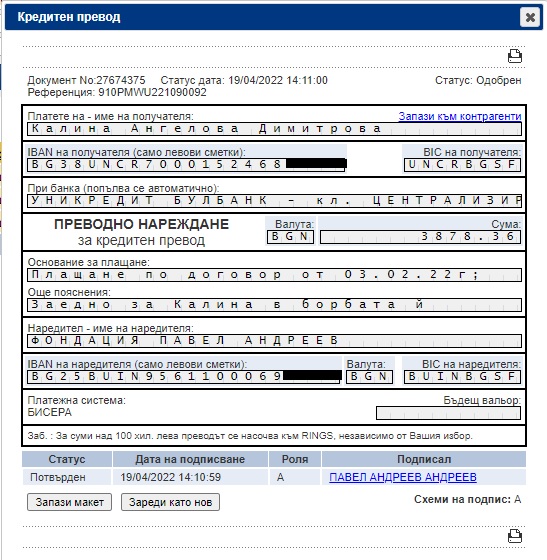This screenshot has height=560, width=547.
Task: Open signer ПАВЕЛ АНДРЕЕВ АНДРЕЕВ link
Action: (403, 477)
